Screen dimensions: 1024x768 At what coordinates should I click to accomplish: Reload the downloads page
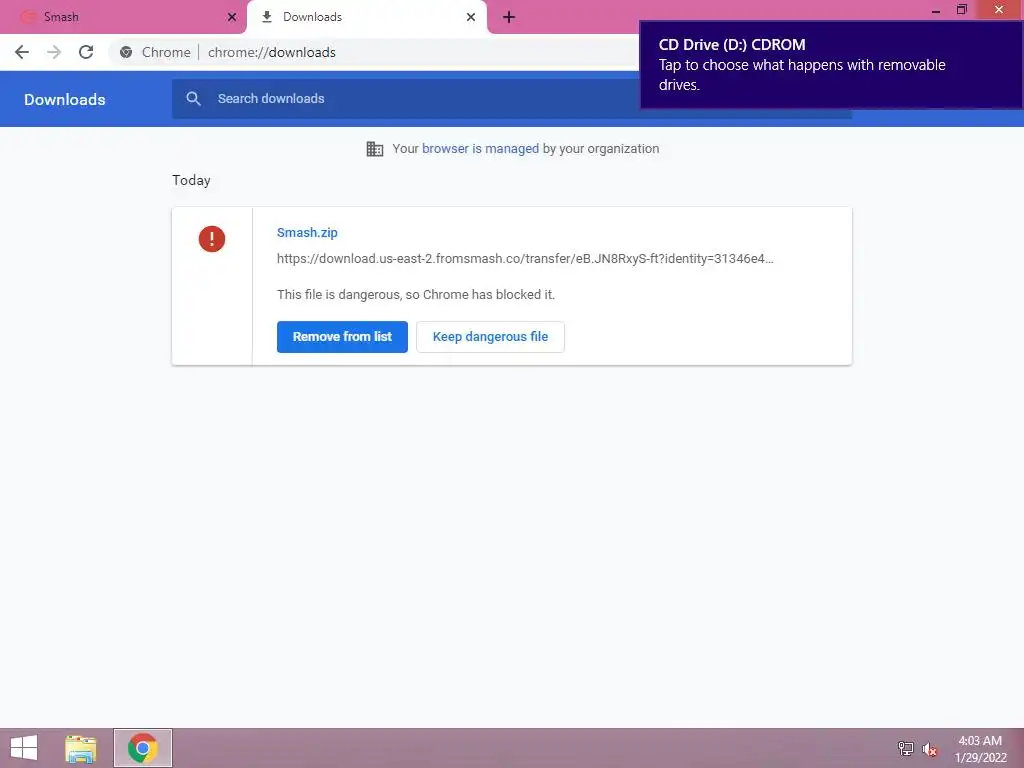click(86, 52)
